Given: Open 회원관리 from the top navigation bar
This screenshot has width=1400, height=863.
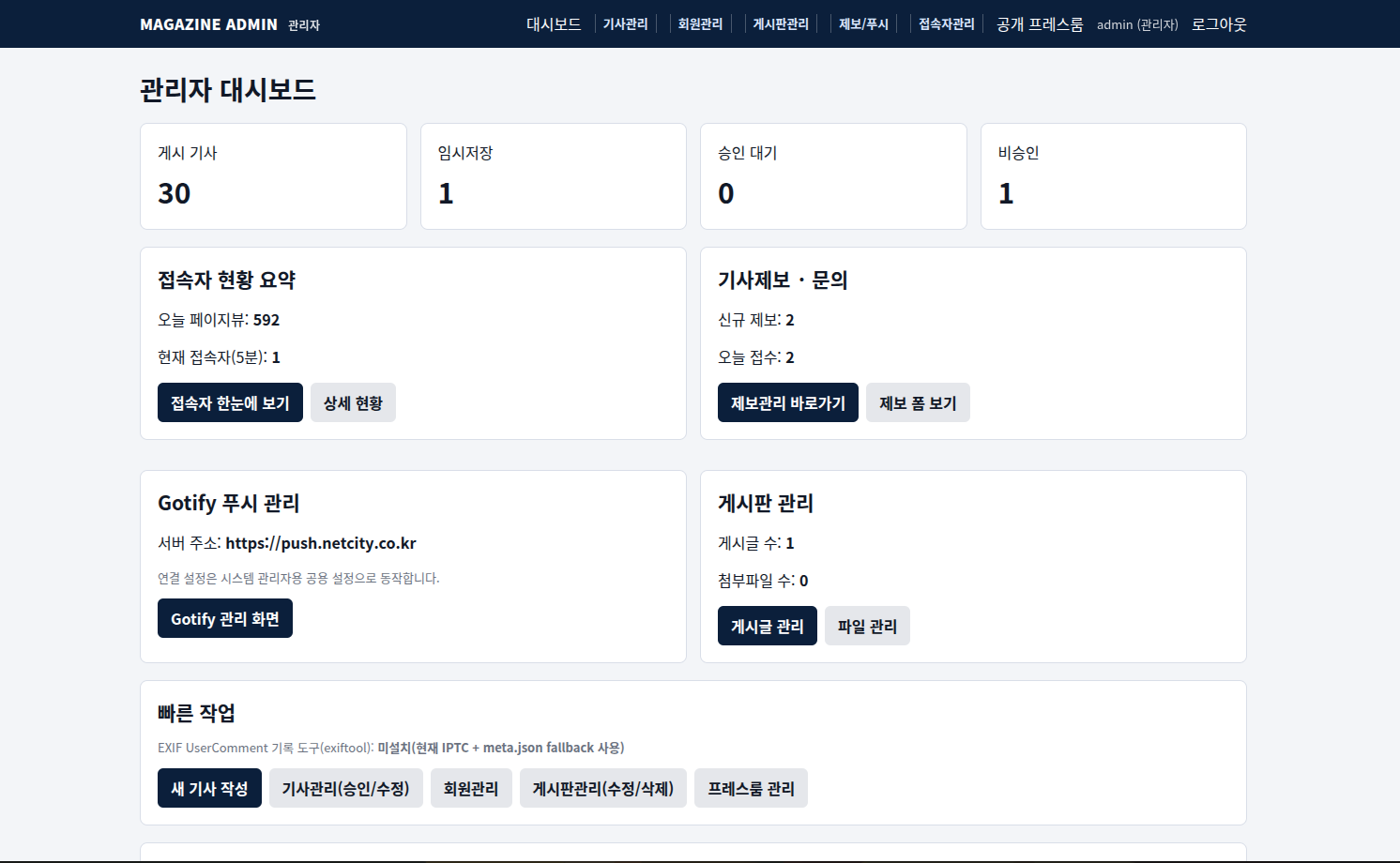Looking at the screenshot, I should tap(700, 24).
